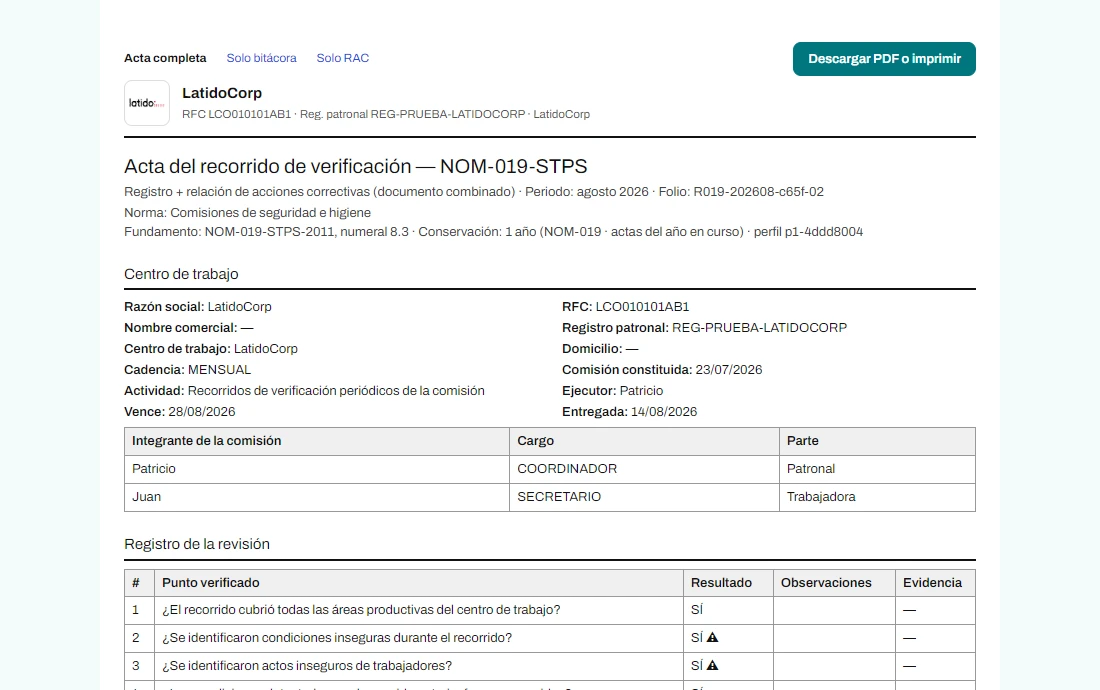Click Comisión constituida: 23/07/2026 field

tap(662, 370)
